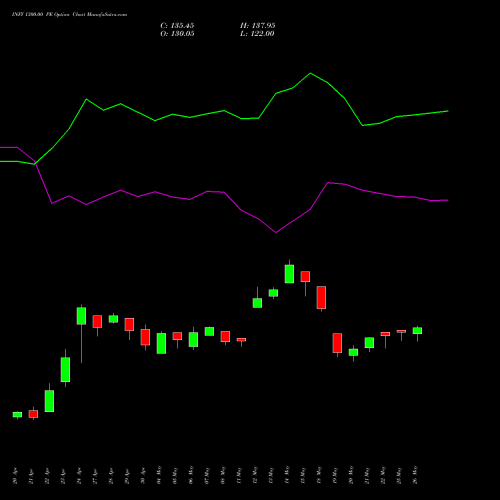This screenshot has height=500, width=500.
Task: Click the 30 Apr date label
Action: tap(143, 476)
